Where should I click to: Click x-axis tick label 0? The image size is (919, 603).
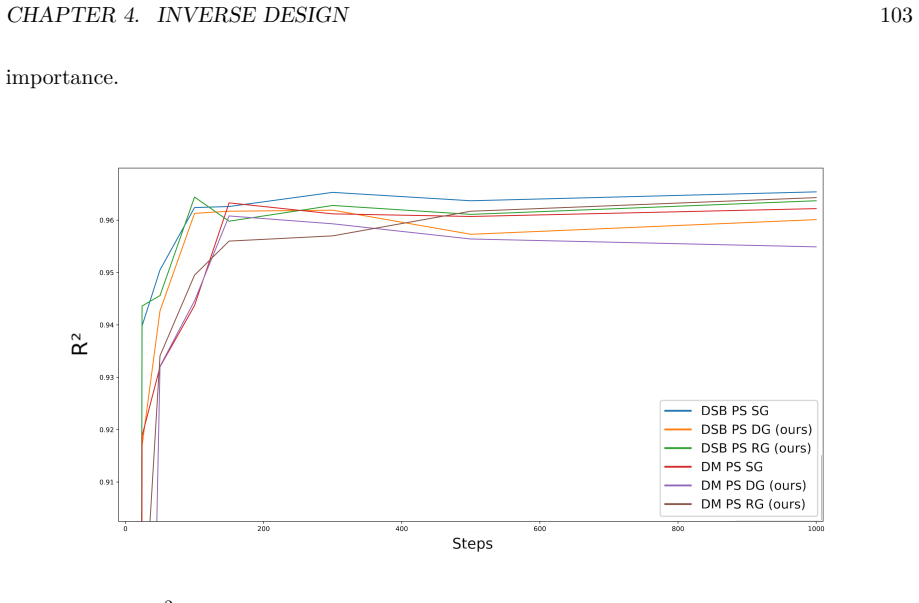(x=125, y=529)
